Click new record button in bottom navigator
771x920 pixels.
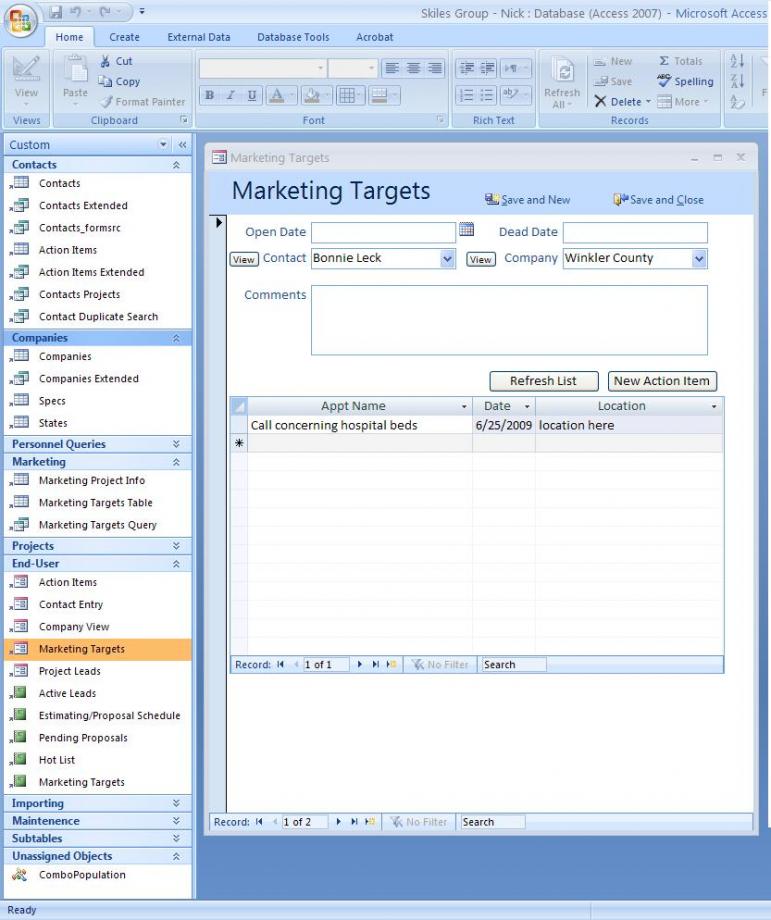[x=370, y=822]
